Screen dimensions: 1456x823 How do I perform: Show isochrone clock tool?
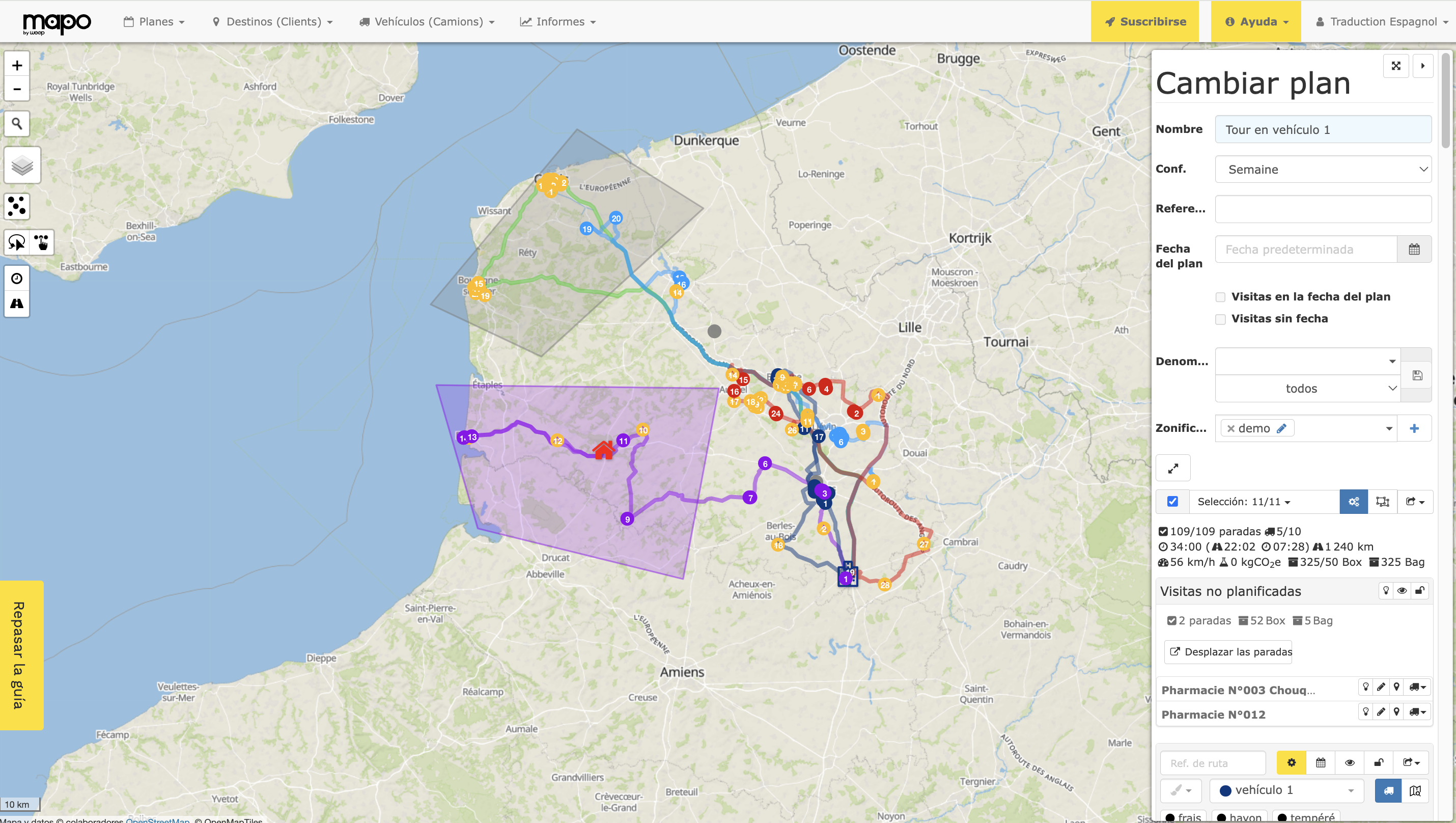(x=17, y=278)
